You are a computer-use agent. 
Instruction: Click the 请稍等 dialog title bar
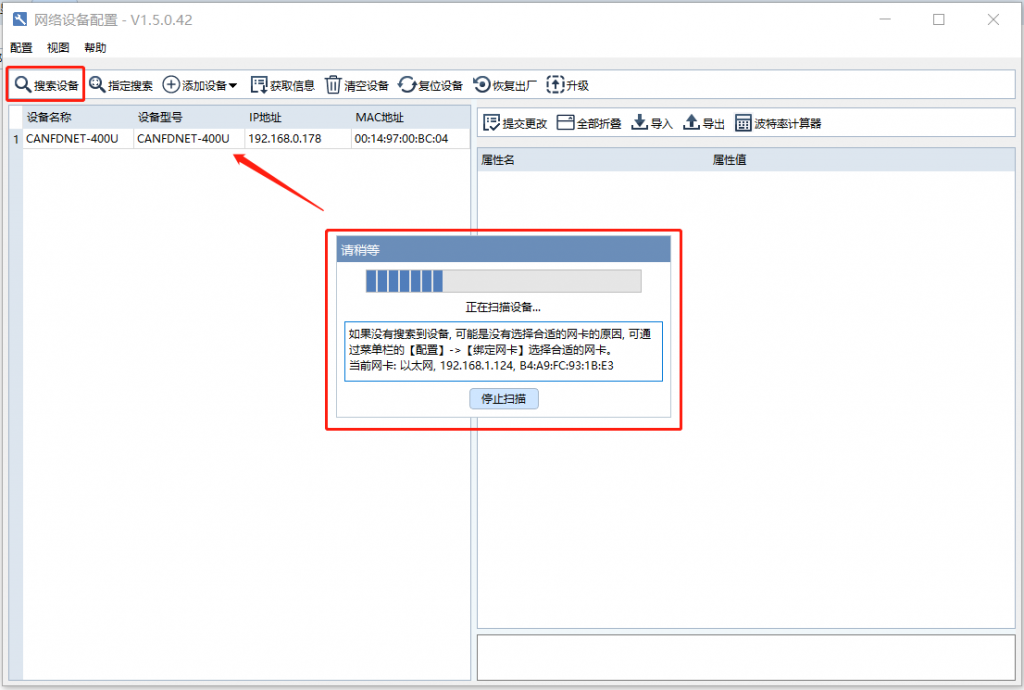pos(504,249)
